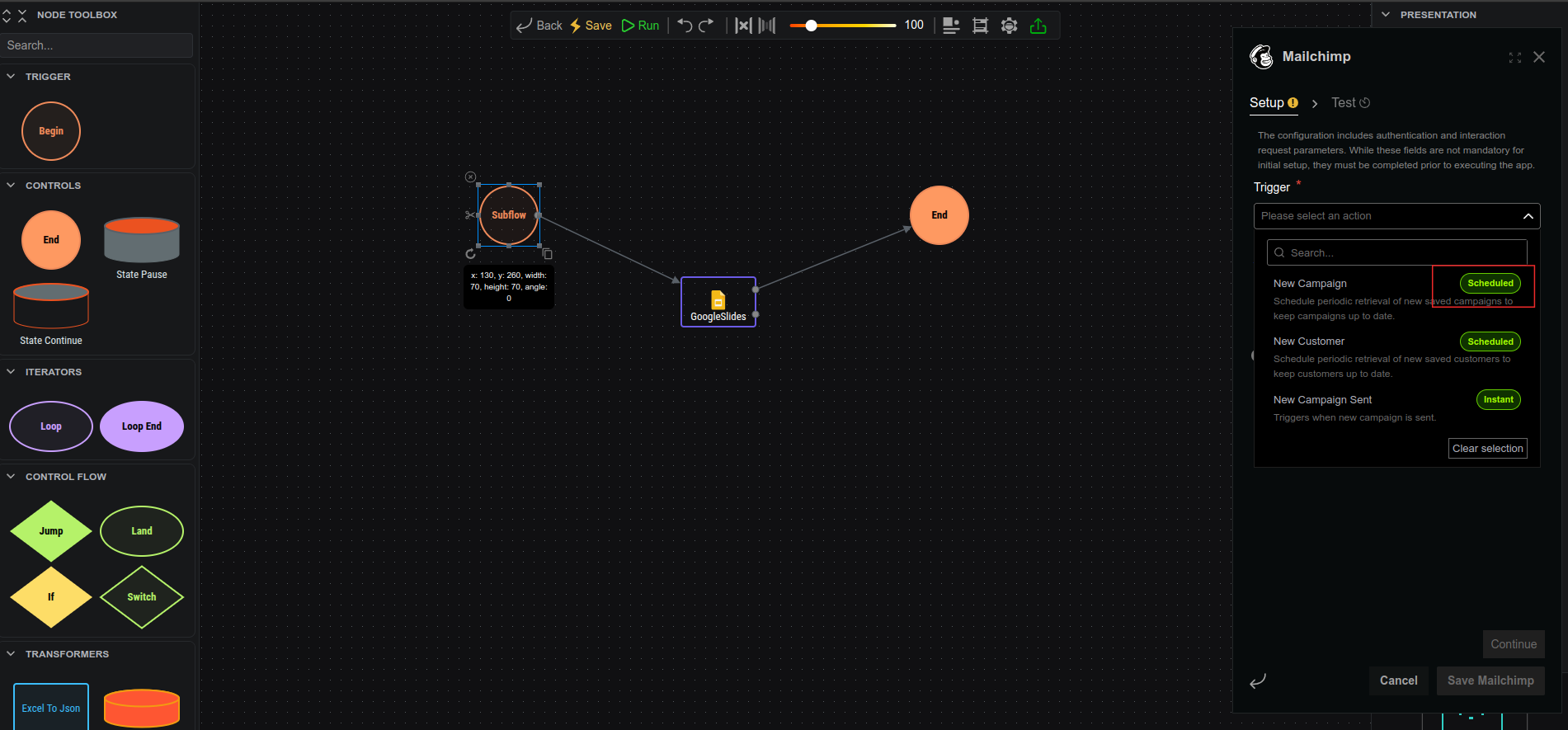Click Cancel in Mailchimp panel
The image size is (1568, 730).
tap(1398, 681)
